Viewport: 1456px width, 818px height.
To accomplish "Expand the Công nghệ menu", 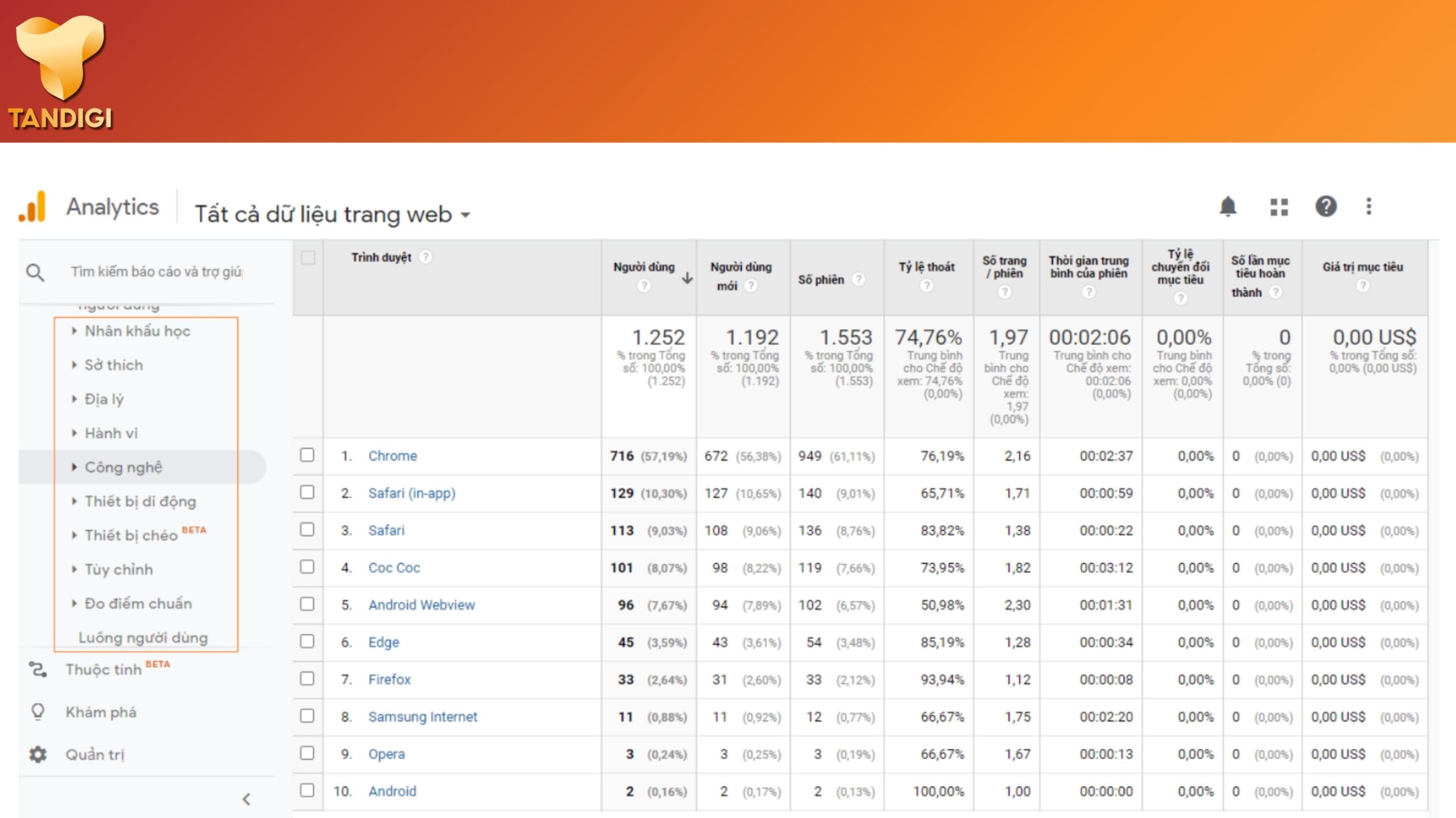I will [117, 467].
